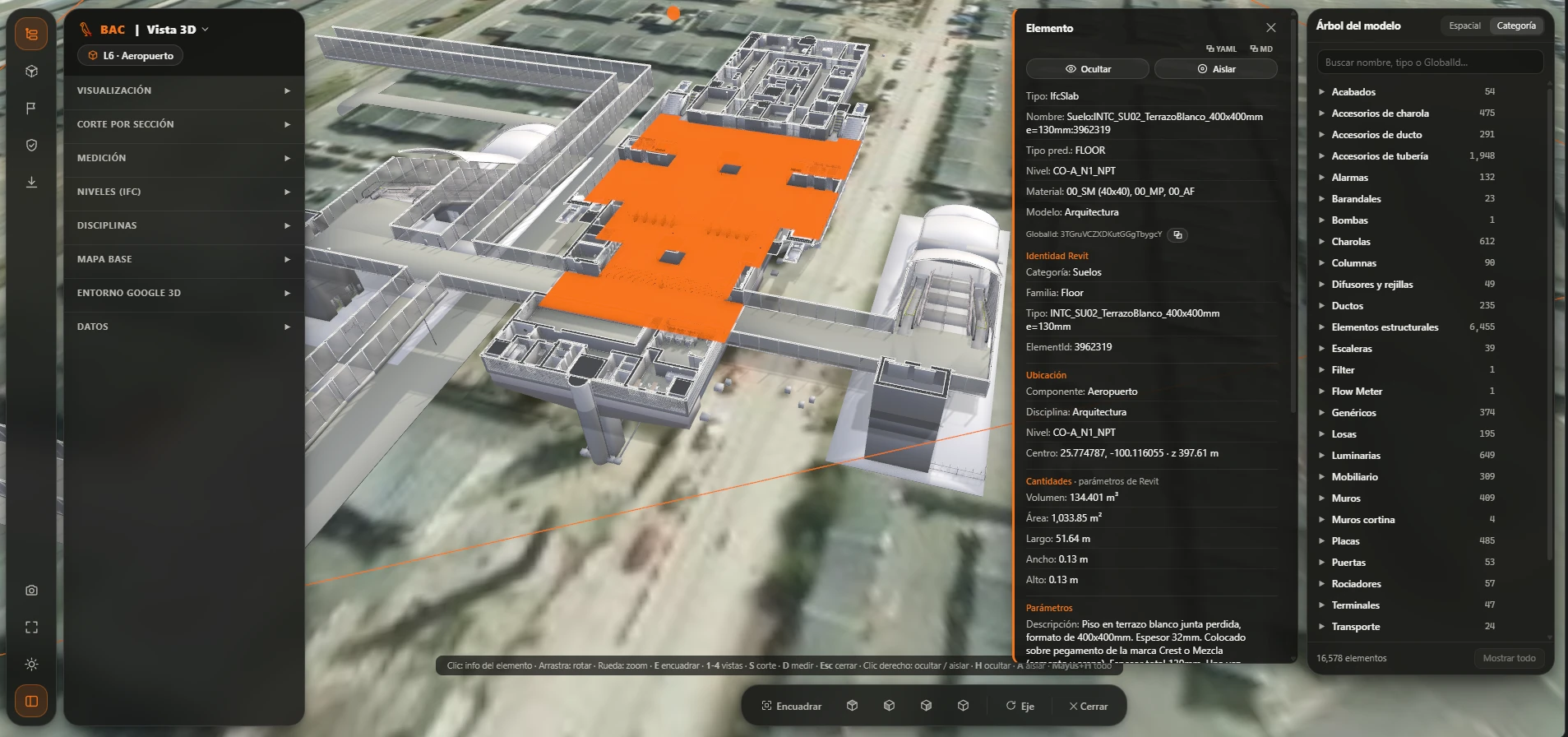Close the Elemento panel with the X
This screenshot has height=737, width=1568.
1271,28
